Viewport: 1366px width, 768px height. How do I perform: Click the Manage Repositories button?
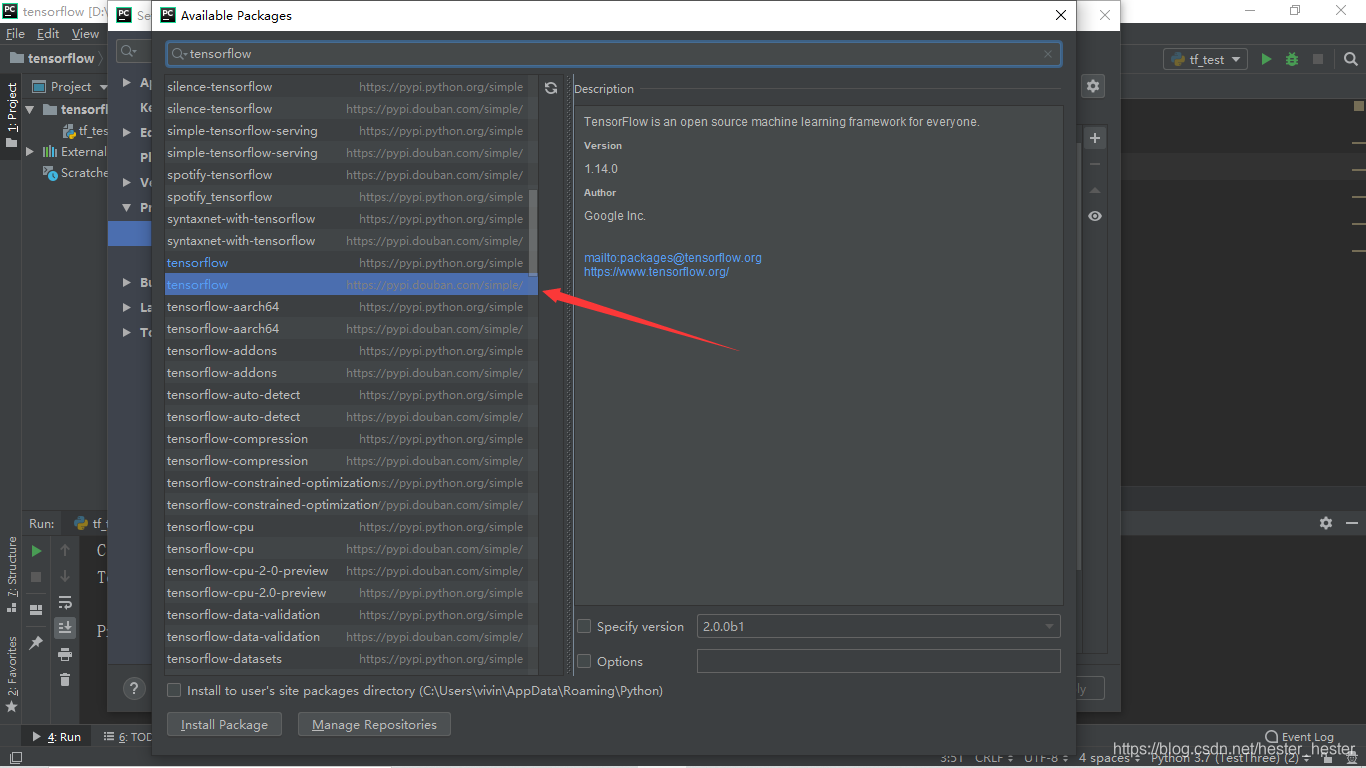[374, 724]
